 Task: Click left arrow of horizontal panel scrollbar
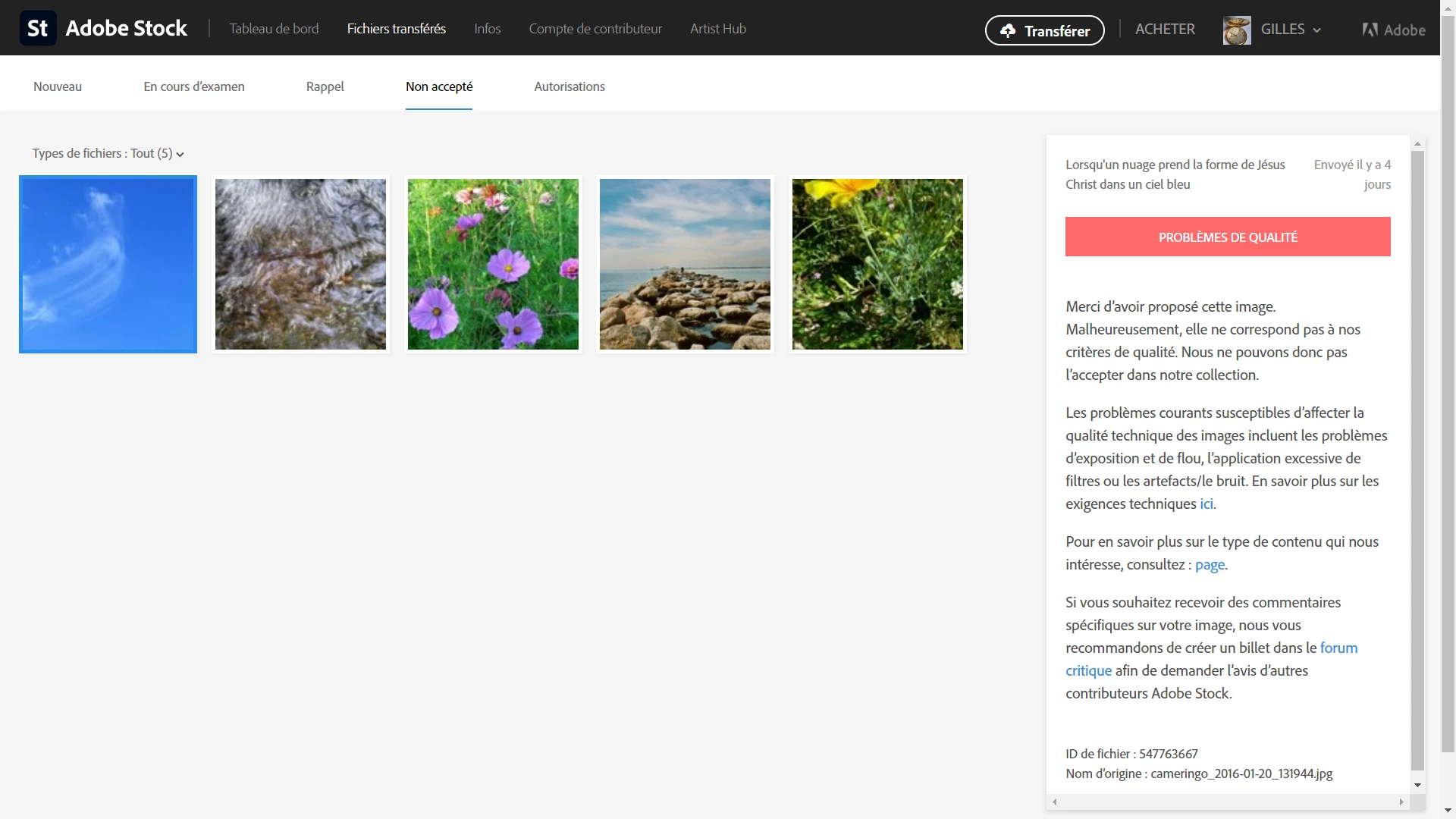tap(1055, 802)
